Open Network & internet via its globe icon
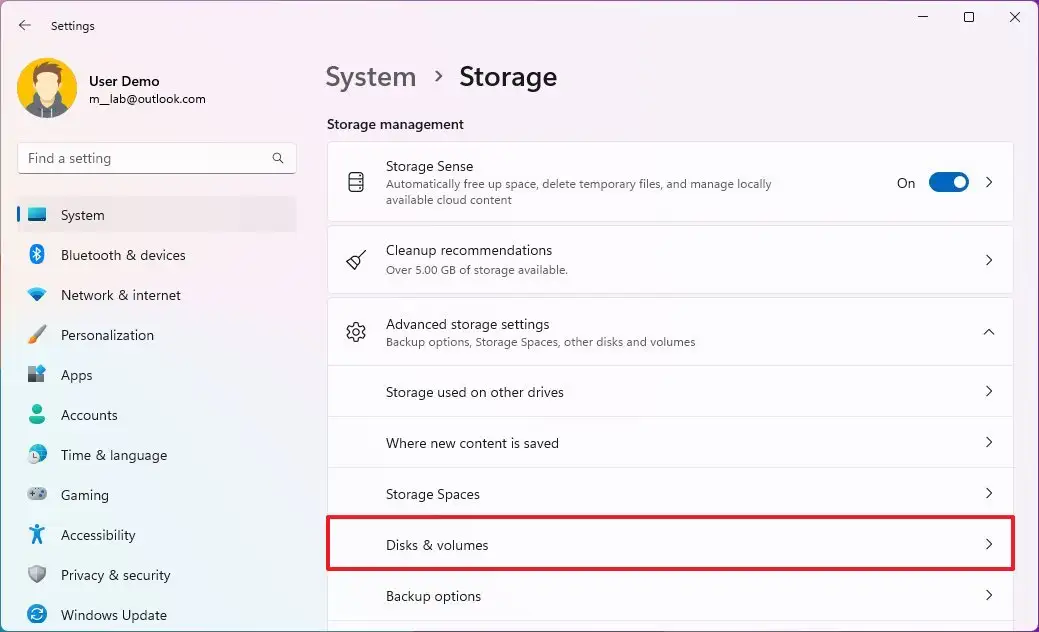This screenshot has height=632, width=1039. (x=36, y=295)
